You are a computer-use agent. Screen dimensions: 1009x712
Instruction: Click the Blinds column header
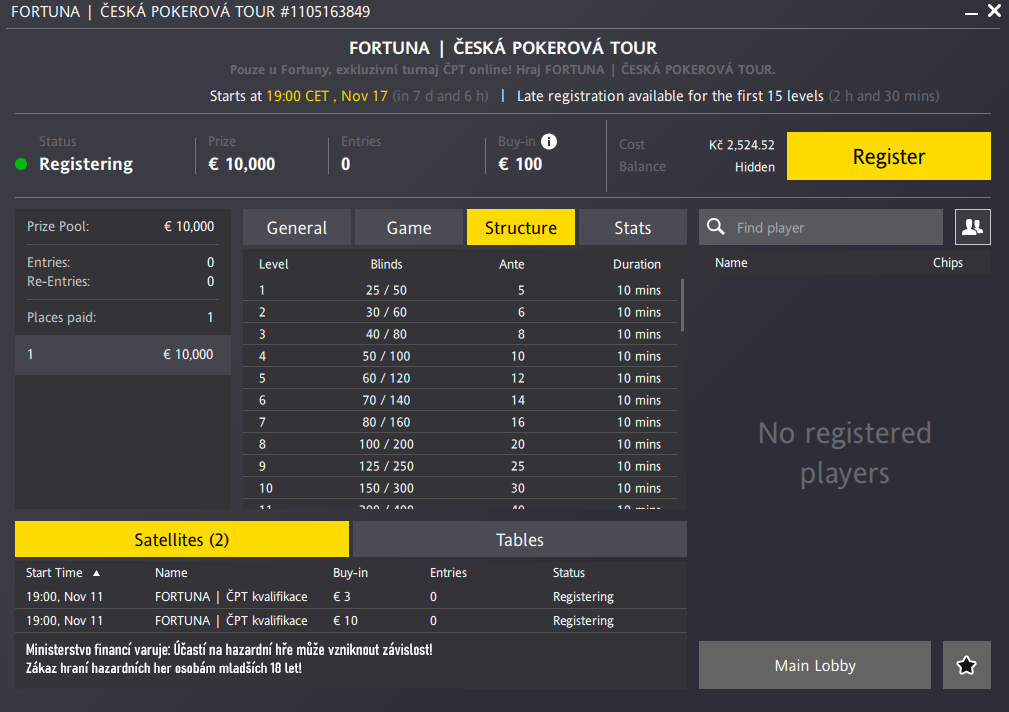point(386,264)
